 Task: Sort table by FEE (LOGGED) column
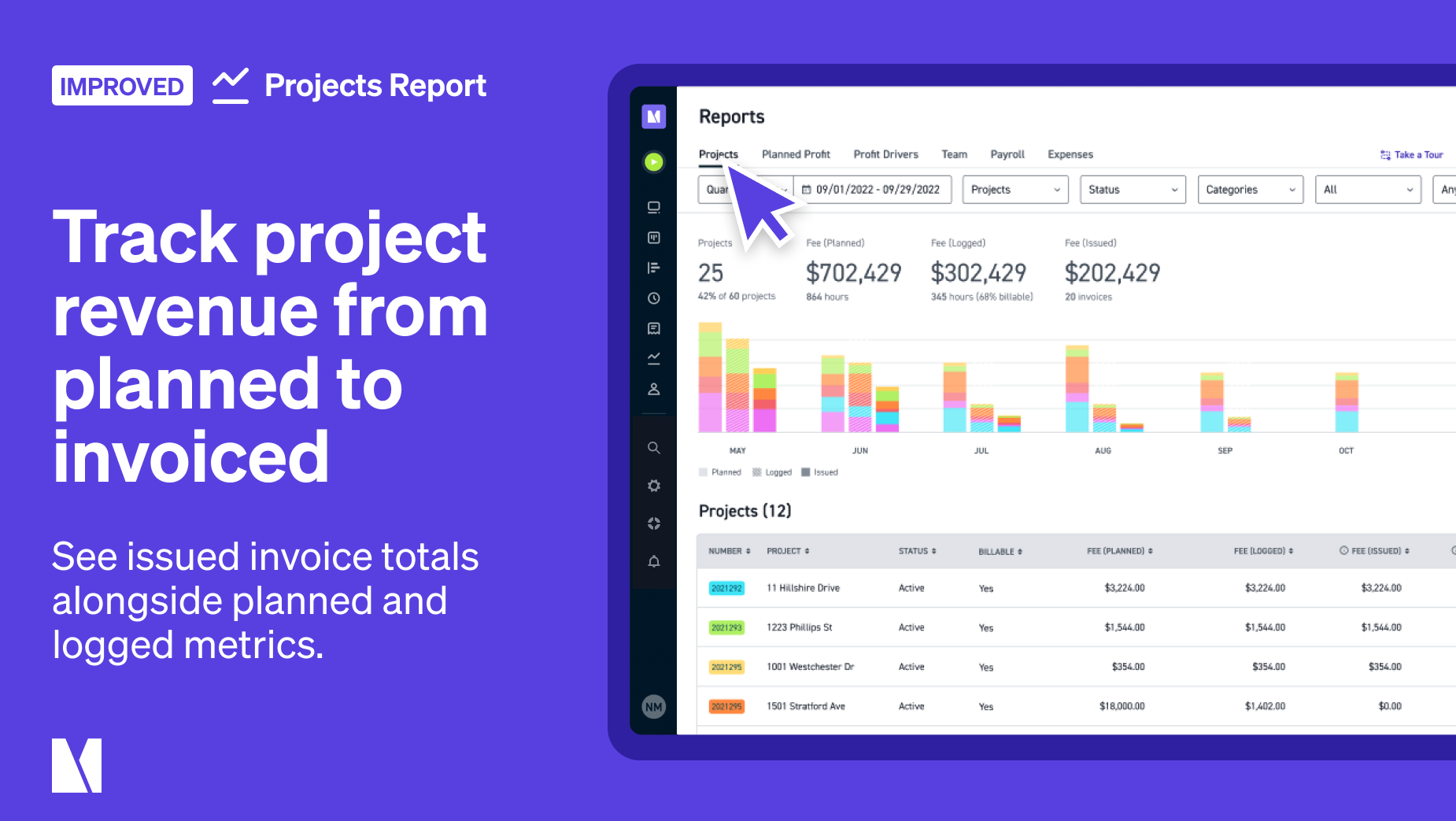coord(1291,552)
